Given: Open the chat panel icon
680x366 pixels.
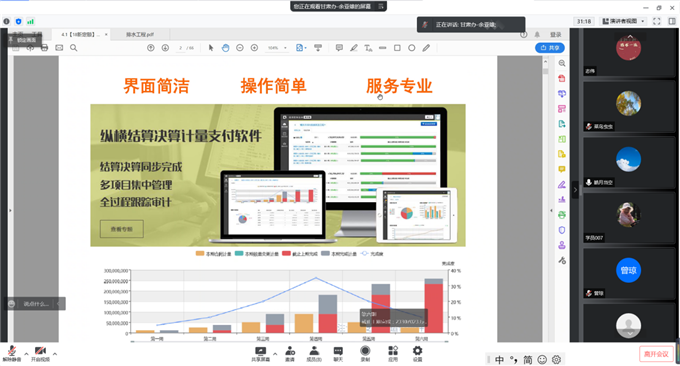Looking at the screenshot, I should 338,353.
